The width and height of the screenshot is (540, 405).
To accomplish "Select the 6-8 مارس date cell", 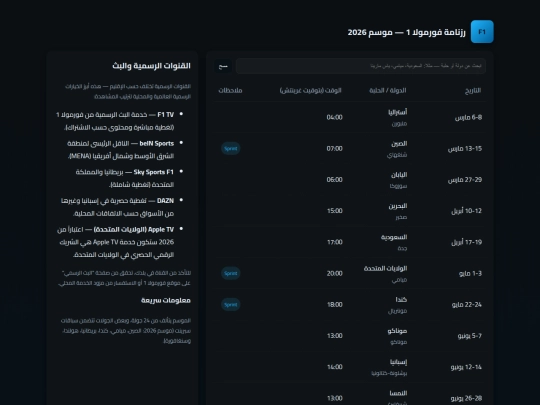I will click(468, 117).
